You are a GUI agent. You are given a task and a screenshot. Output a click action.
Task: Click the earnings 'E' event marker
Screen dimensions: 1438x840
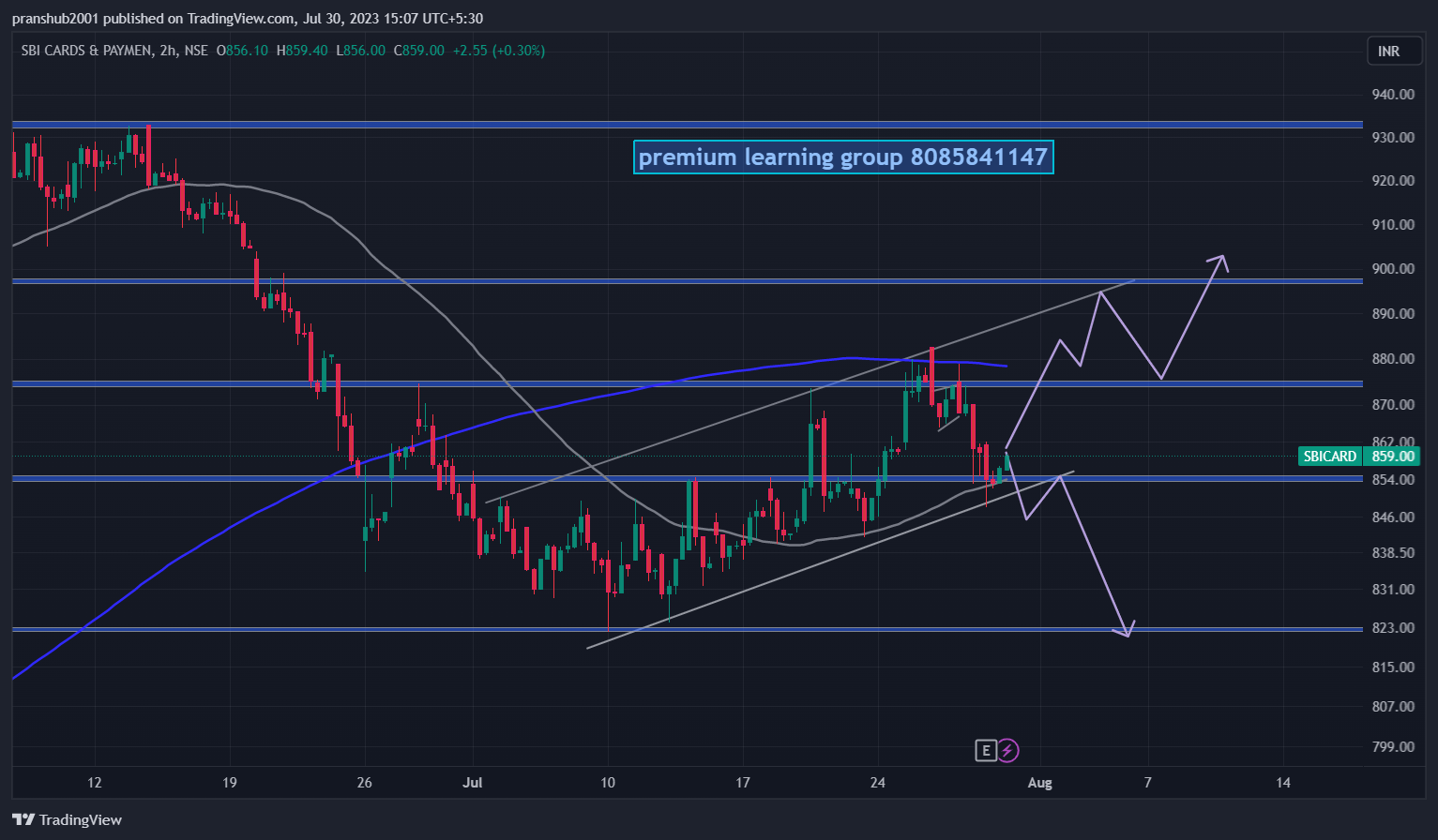click(x=985, y=750)
